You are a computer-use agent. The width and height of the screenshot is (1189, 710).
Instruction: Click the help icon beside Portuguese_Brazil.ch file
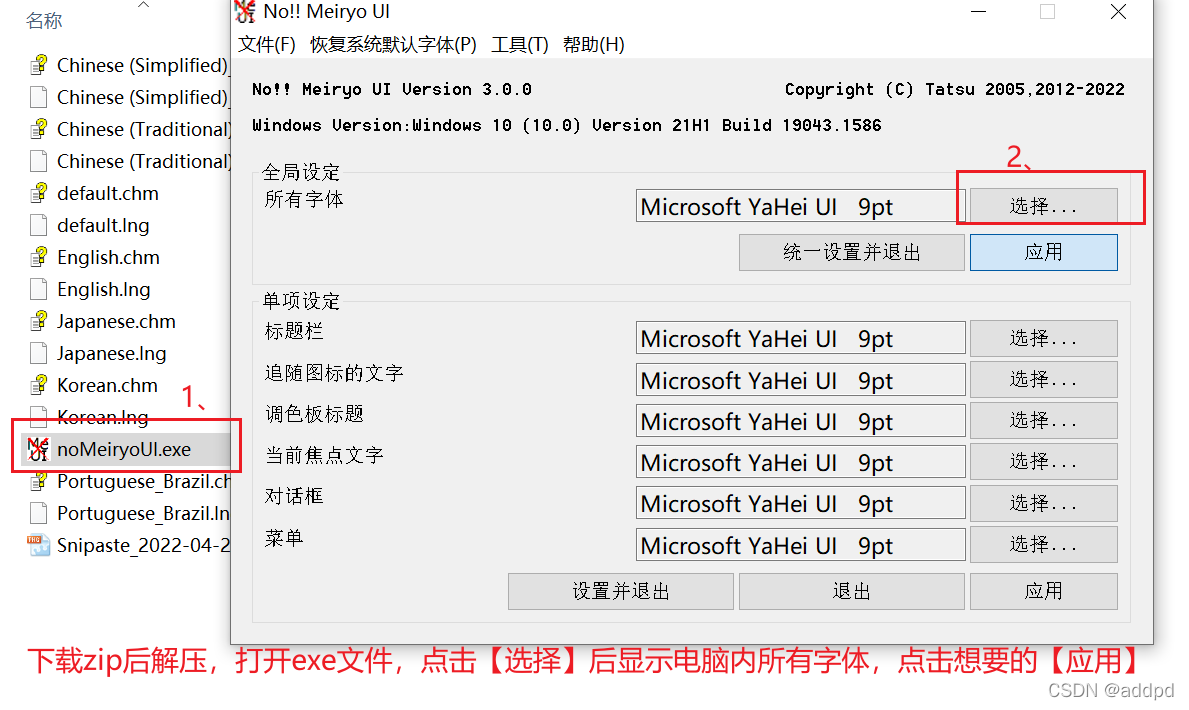[39, 482]
